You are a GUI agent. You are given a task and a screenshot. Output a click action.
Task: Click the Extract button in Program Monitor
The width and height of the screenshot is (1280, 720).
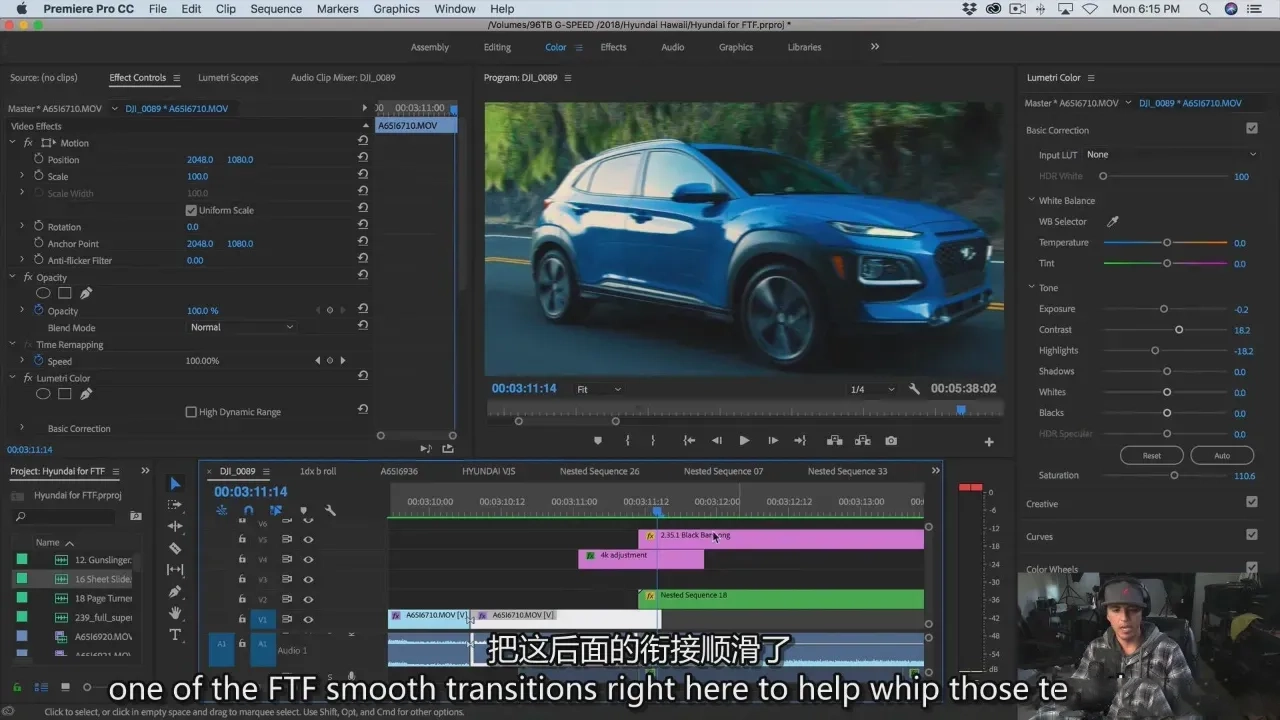click(862, 441)
